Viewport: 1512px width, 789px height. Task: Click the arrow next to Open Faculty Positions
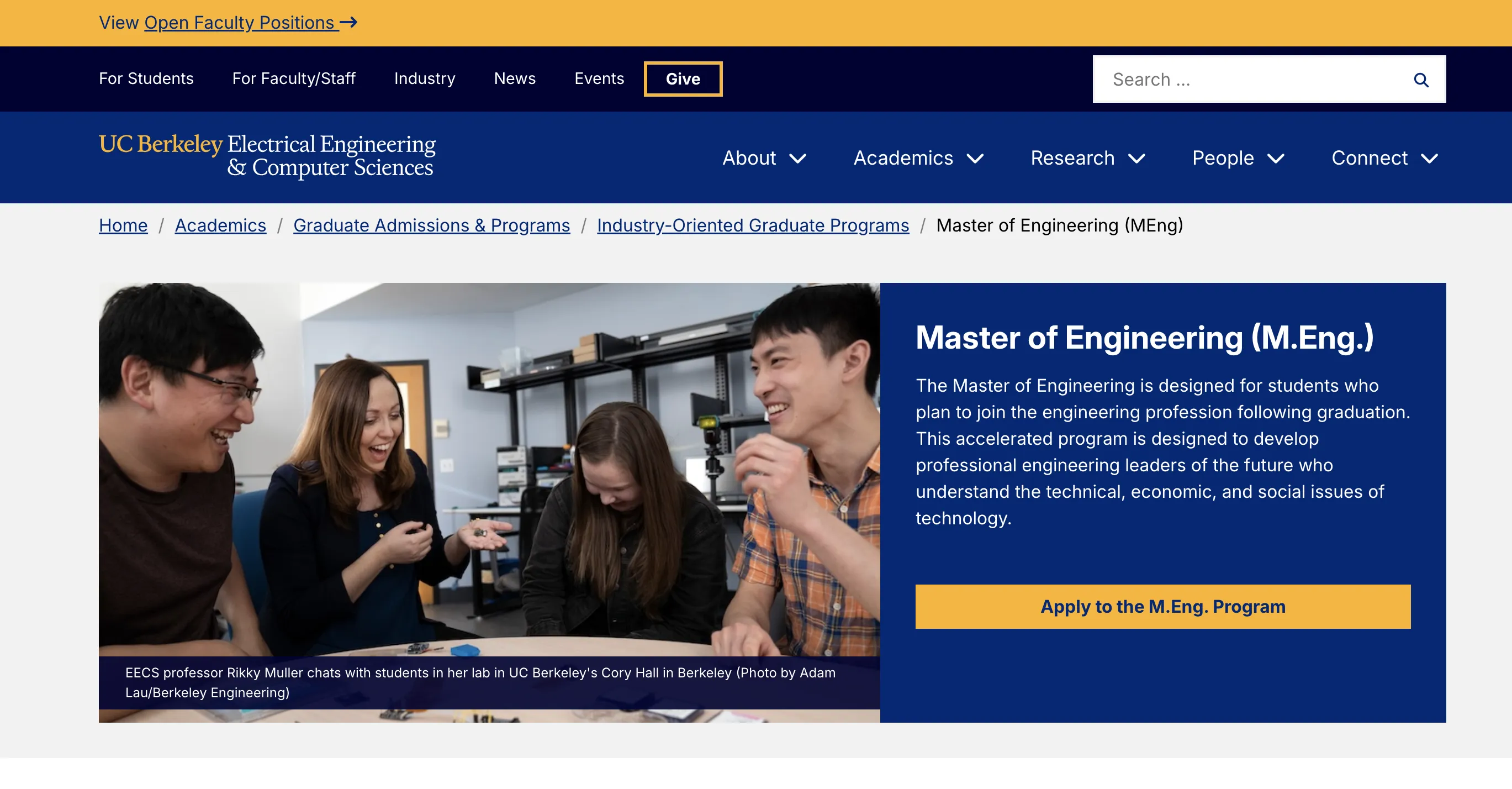pyautogui.click(x=348, y=22)
